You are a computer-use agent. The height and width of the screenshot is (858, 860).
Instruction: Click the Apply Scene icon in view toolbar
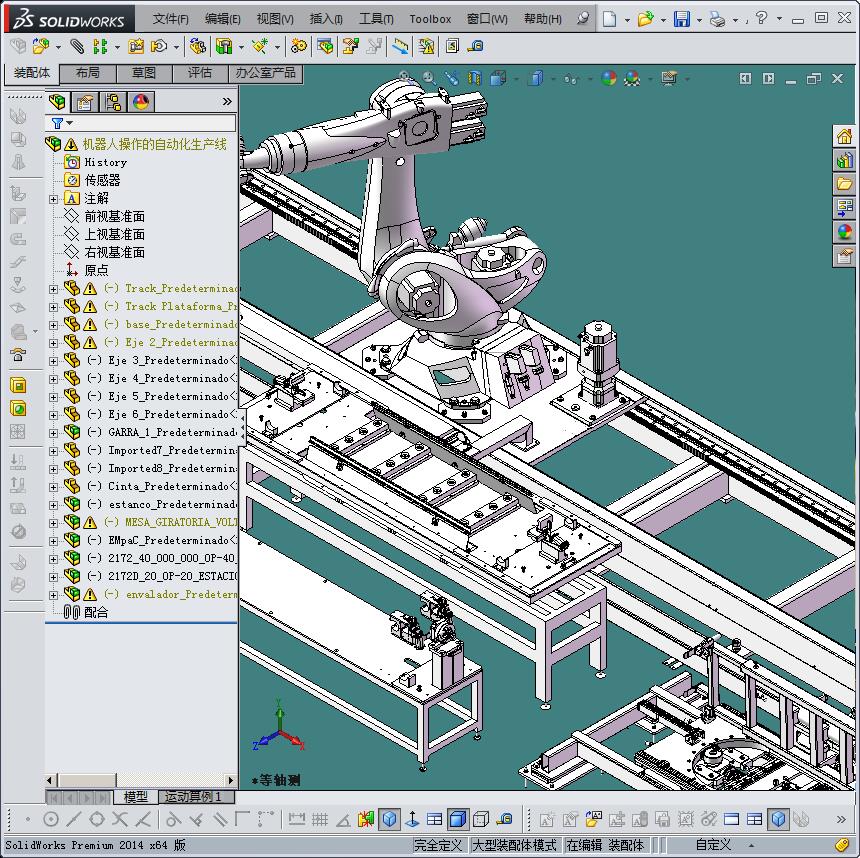(x=632, y=78)
